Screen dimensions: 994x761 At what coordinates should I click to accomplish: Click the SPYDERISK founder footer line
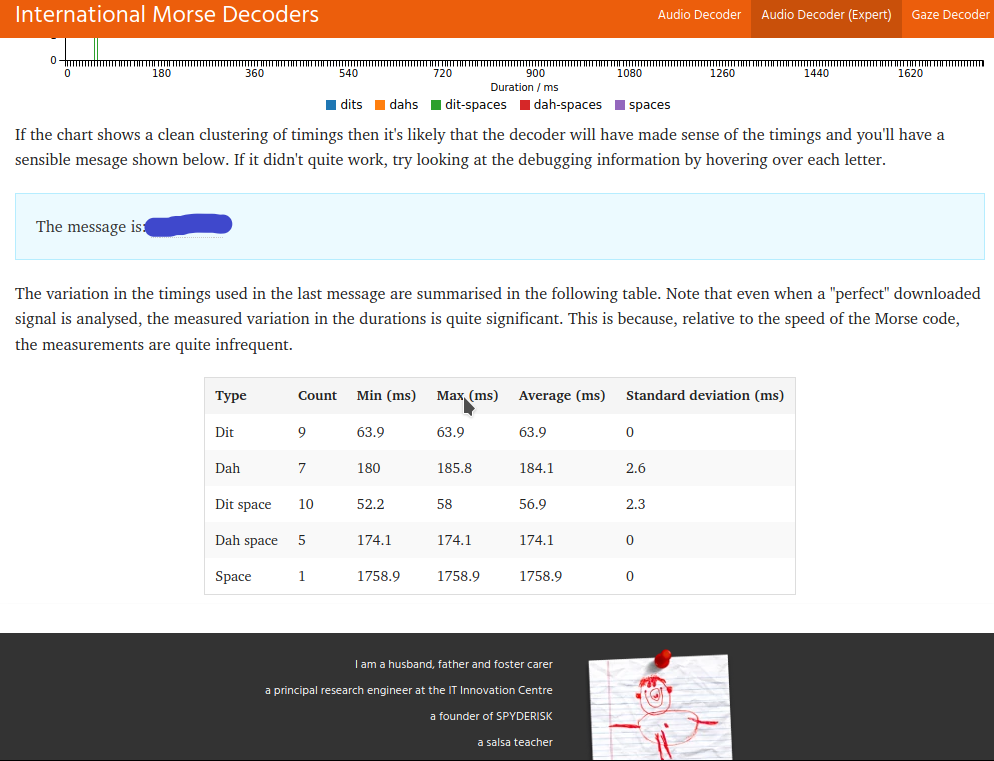[x=490, y=716]
